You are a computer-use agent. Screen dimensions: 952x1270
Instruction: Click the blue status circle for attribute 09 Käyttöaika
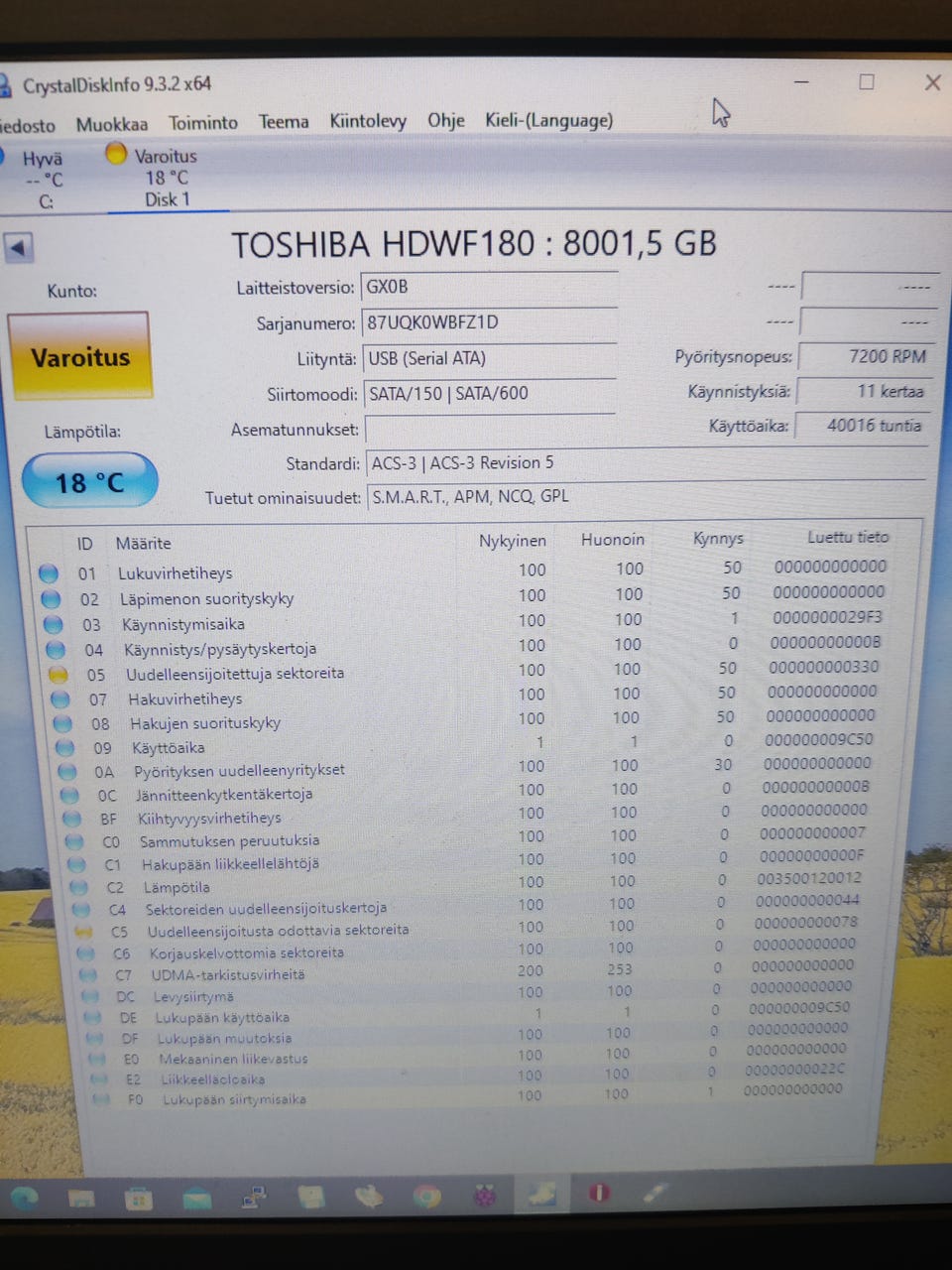point(64,748)
